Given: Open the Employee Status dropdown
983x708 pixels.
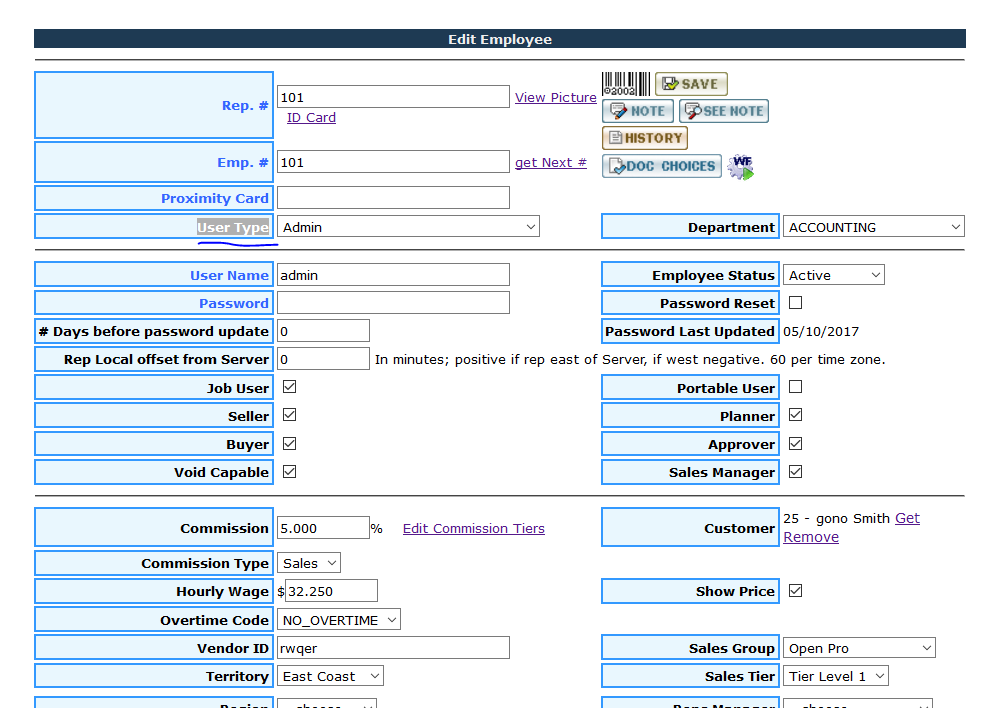Looking at the screenshot, I should 833,275.
